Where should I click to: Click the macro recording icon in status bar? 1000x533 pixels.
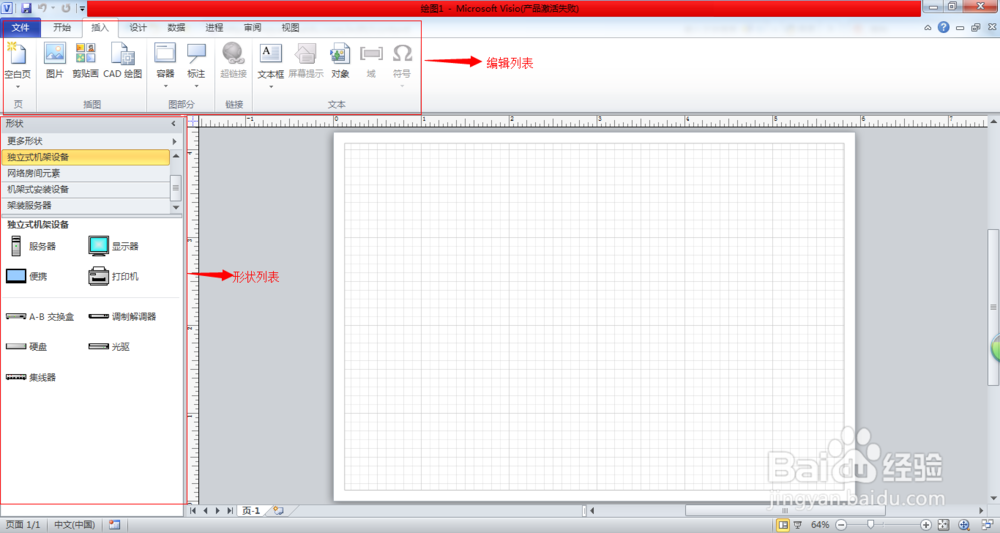coord(114,525)
